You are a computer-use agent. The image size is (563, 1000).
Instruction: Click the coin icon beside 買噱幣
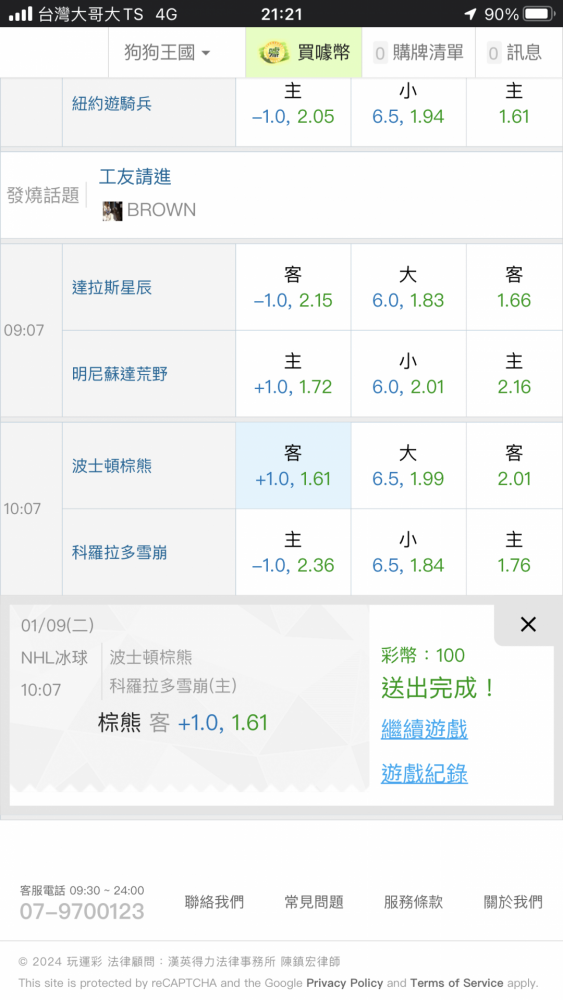274,53
